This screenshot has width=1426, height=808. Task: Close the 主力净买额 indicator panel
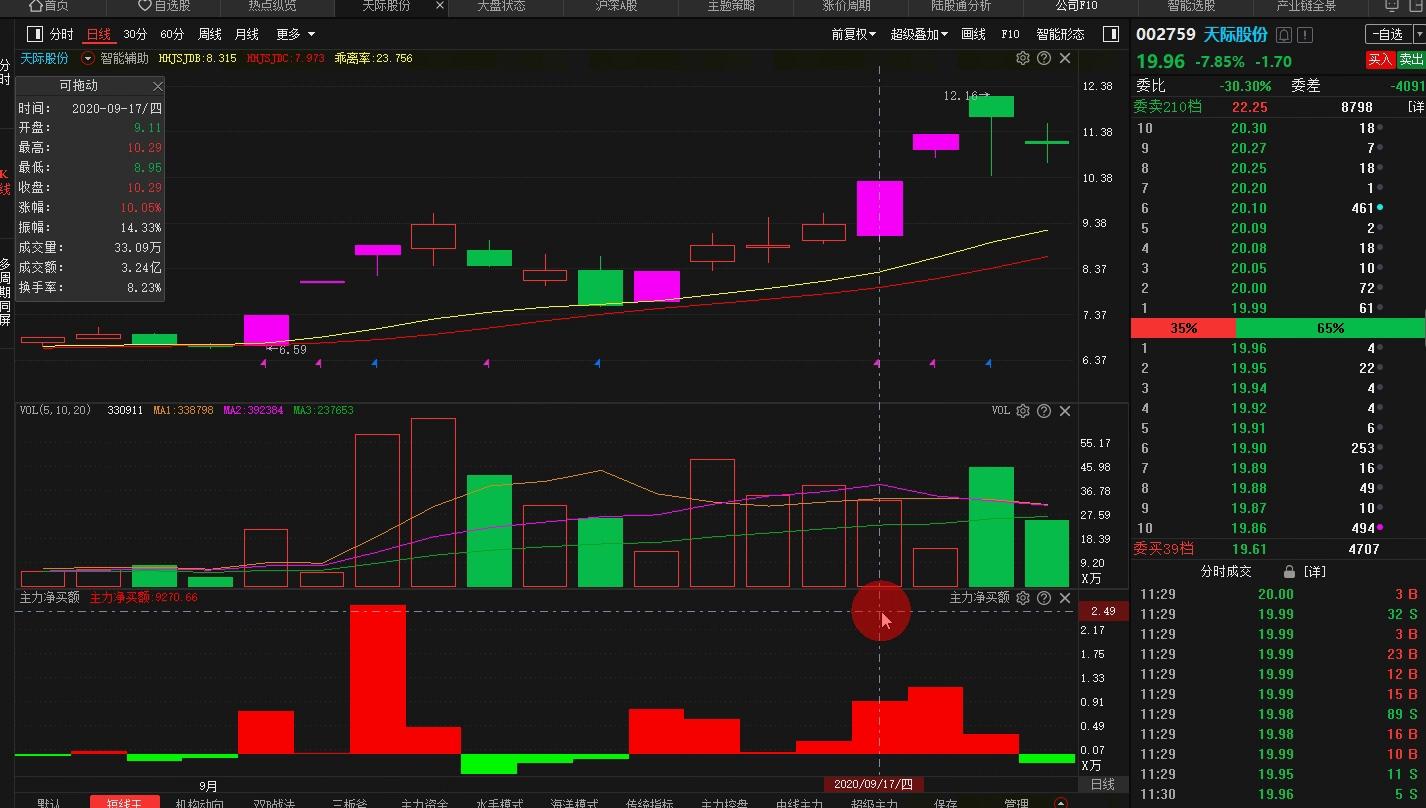(1065, 598)
